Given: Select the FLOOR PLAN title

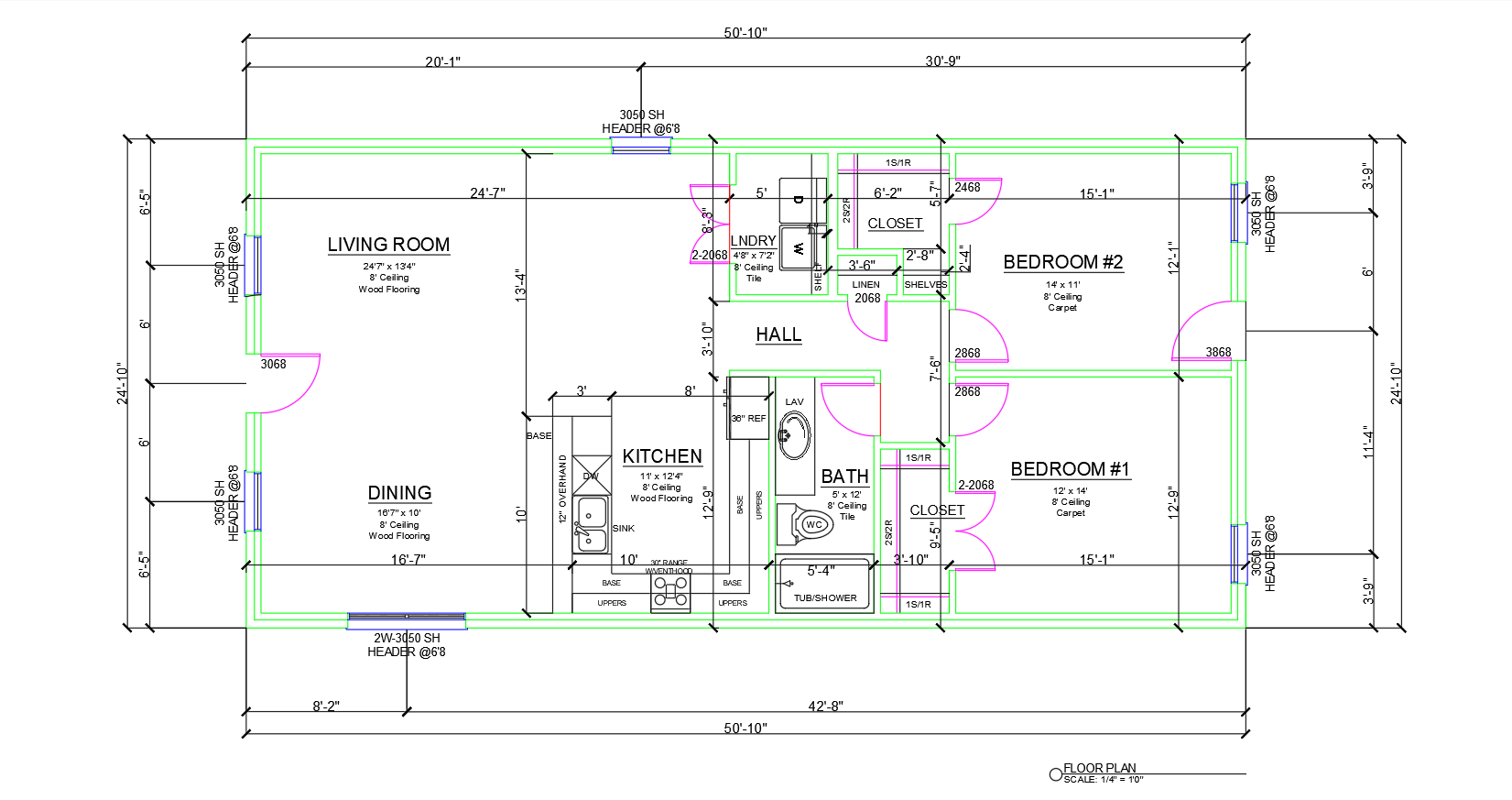Looking at the screenshot, I should pos(1099,768).
